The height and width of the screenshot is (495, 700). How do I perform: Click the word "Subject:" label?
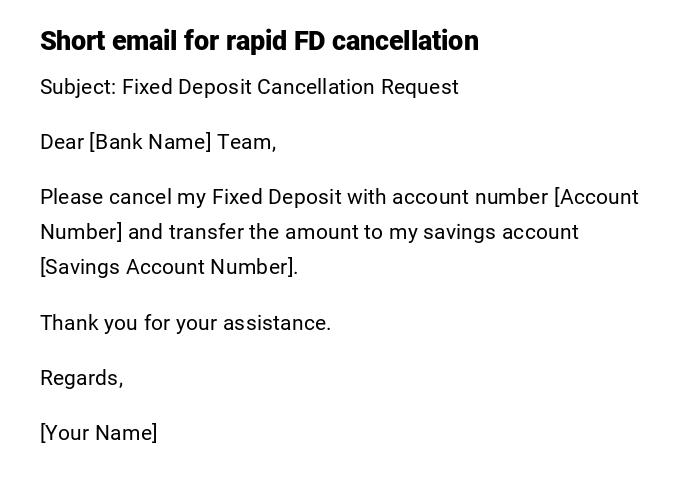(78, 87)
